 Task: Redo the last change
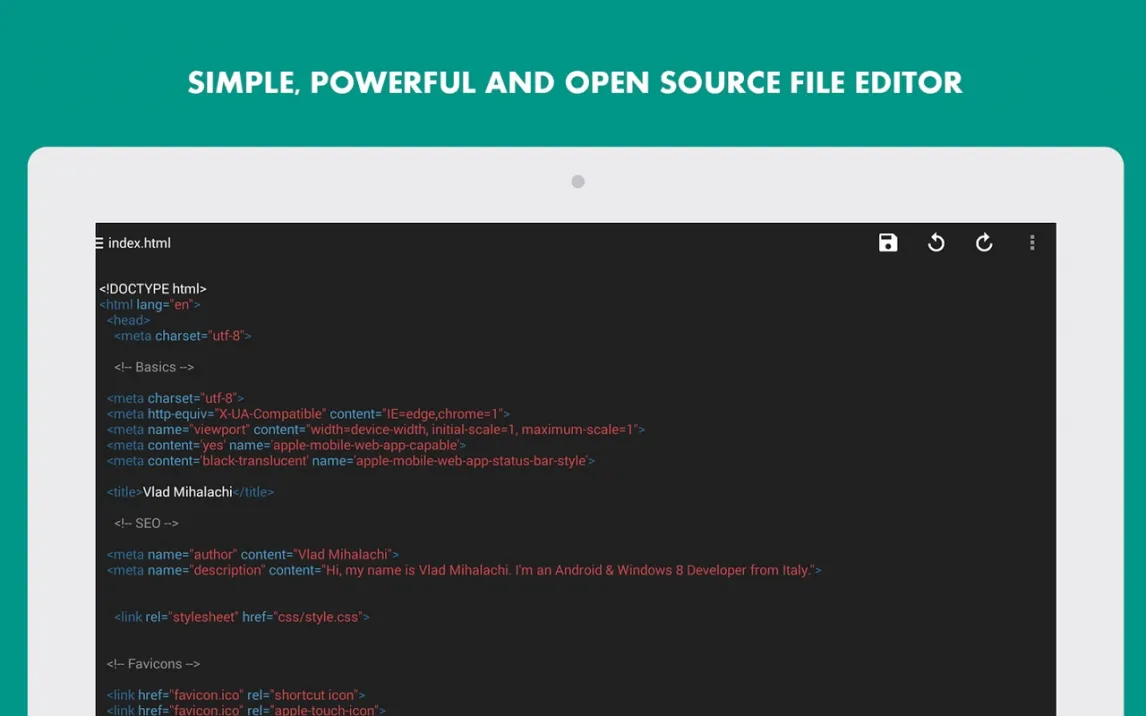pyautogui.click(x=984, y=243)
